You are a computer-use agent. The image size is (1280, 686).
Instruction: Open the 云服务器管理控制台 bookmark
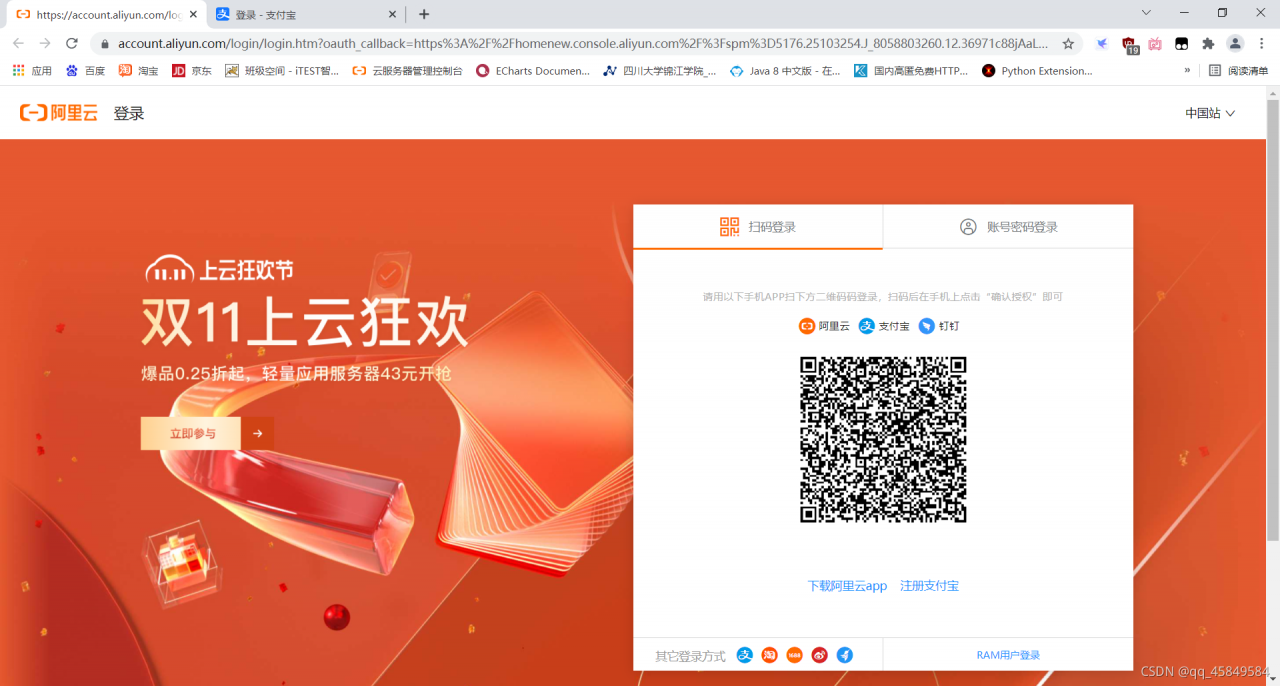point(408,71)
